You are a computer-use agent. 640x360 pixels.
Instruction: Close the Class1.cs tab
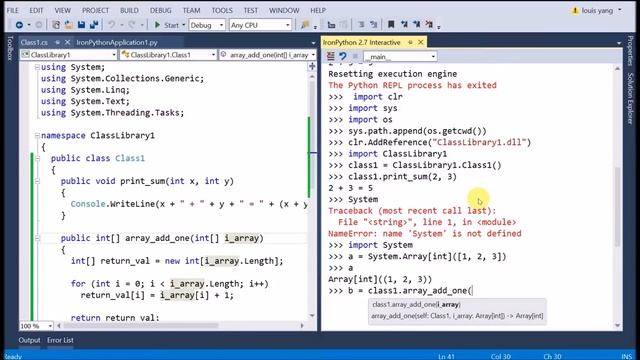click(x=67, y=42)
